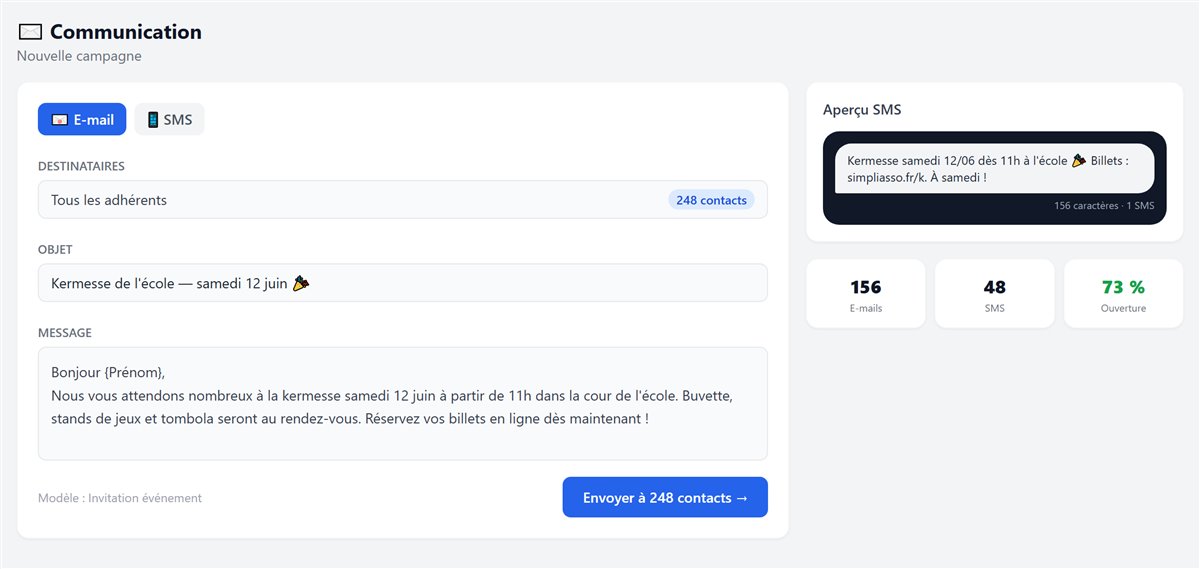Click the 248 contacts badge
Screen dimensions: 1200x569
click(711, 200)
